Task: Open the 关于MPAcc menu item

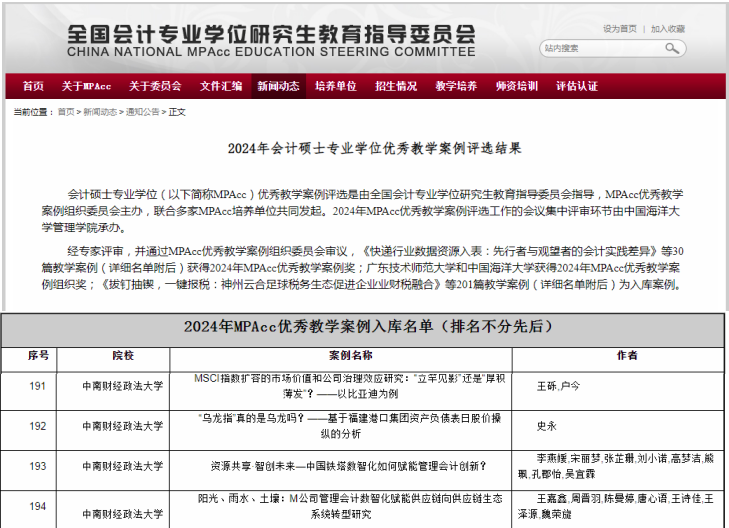Action: (x=86, y=86)
